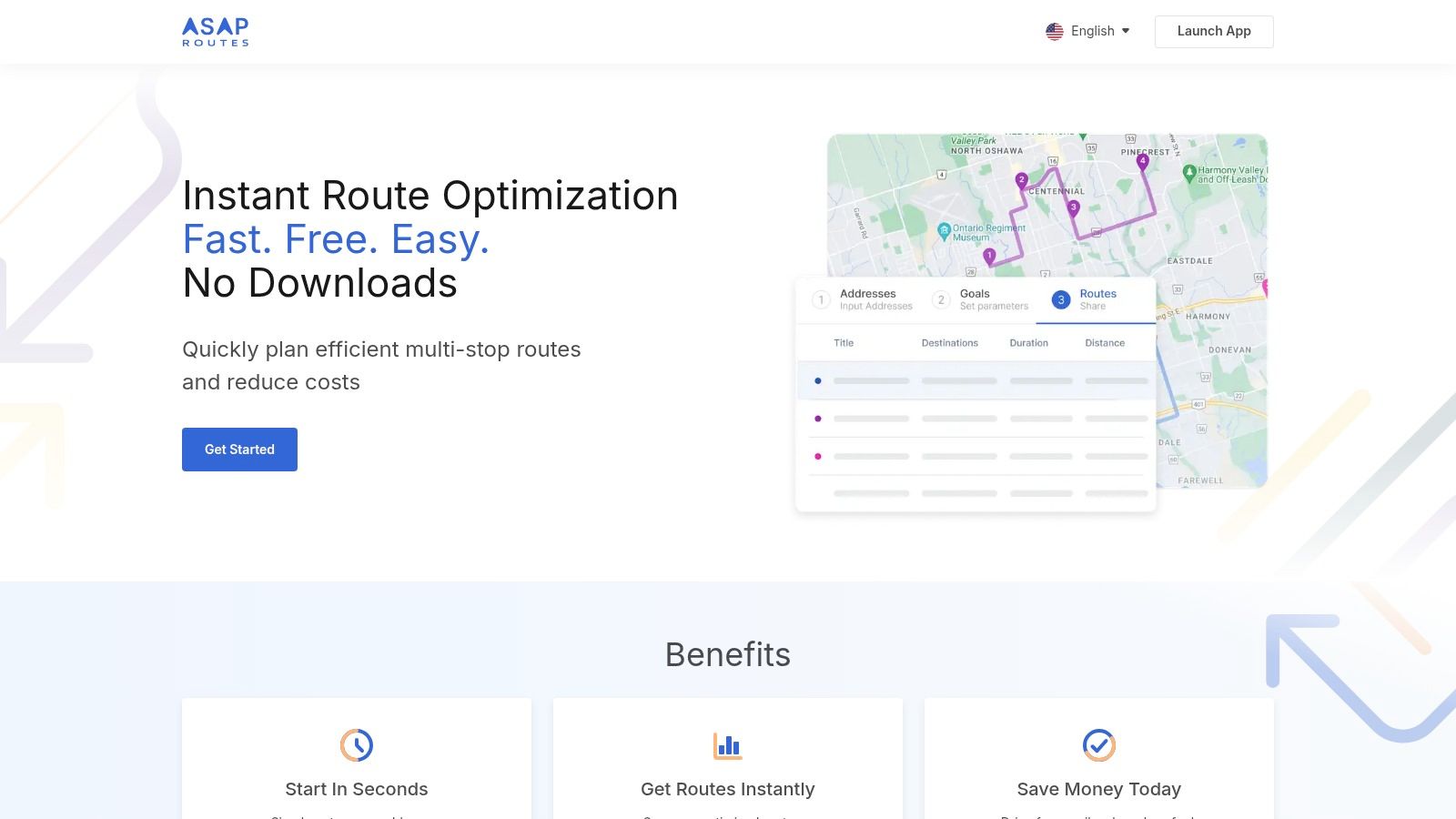Open the Destinations column options

949,343
